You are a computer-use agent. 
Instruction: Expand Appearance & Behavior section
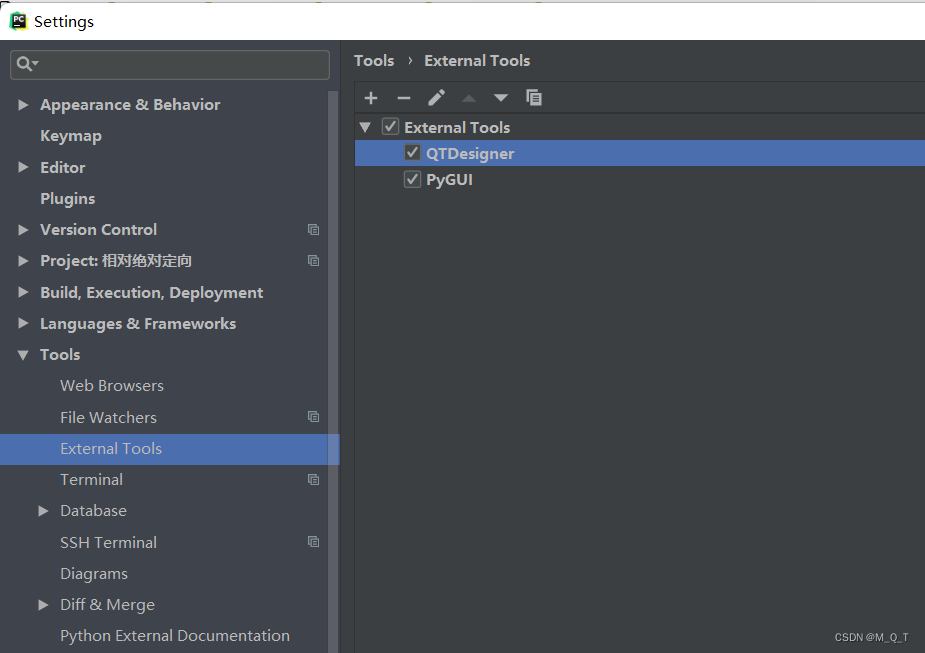coord(23,105)
